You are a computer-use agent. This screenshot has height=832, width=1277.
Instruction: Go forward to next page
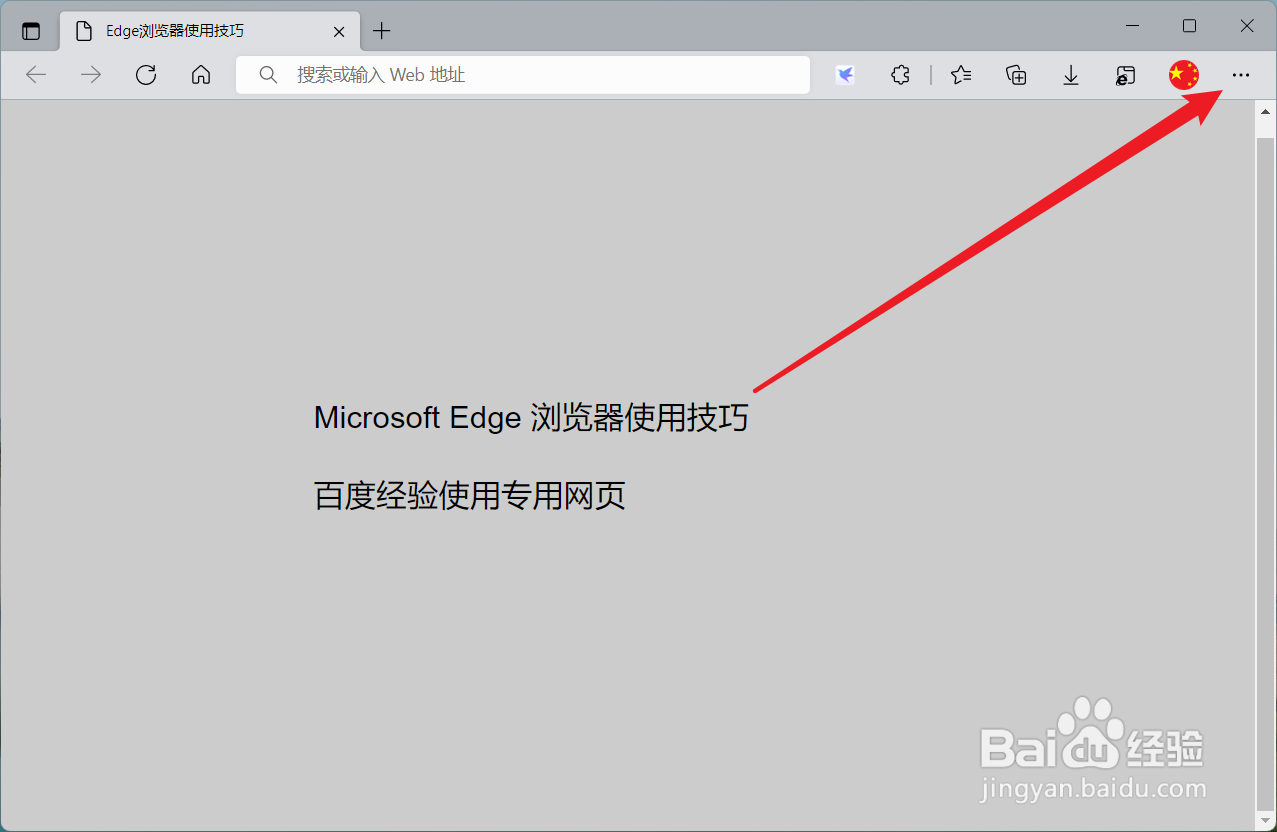point(91,75)
